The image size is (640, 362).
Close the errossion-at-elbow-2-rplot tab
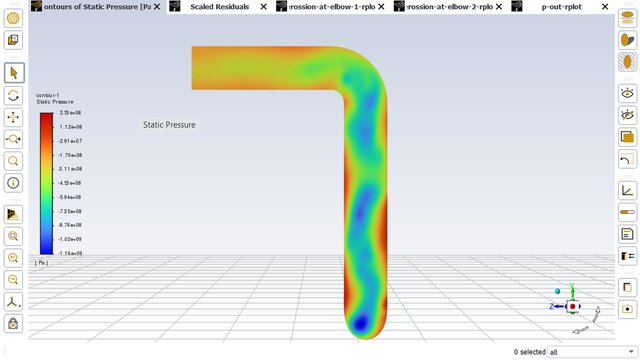tap(499, 7)
